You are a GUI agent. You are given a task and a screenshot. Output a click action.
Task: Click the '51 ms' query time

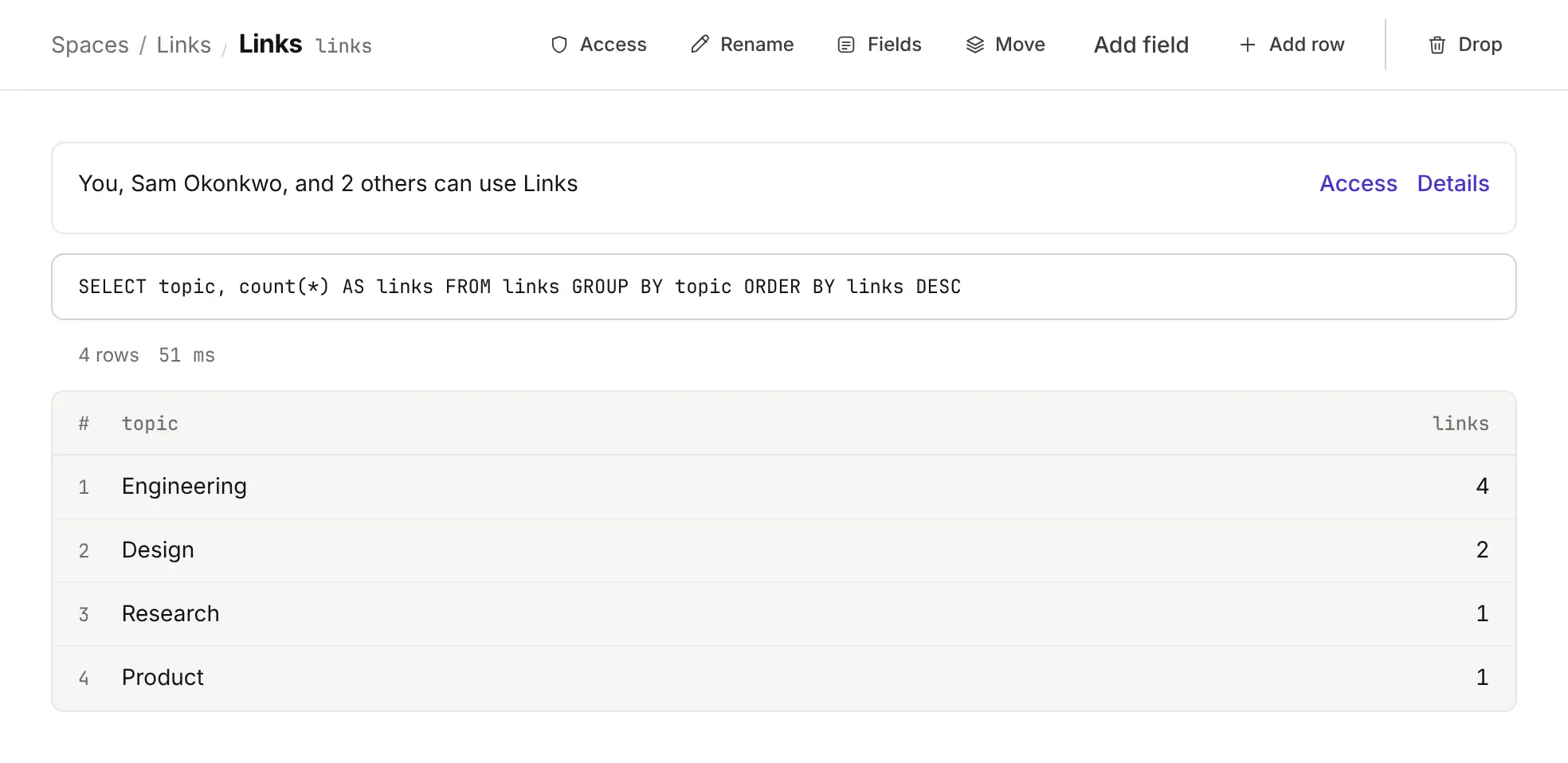tap(186, 355)
